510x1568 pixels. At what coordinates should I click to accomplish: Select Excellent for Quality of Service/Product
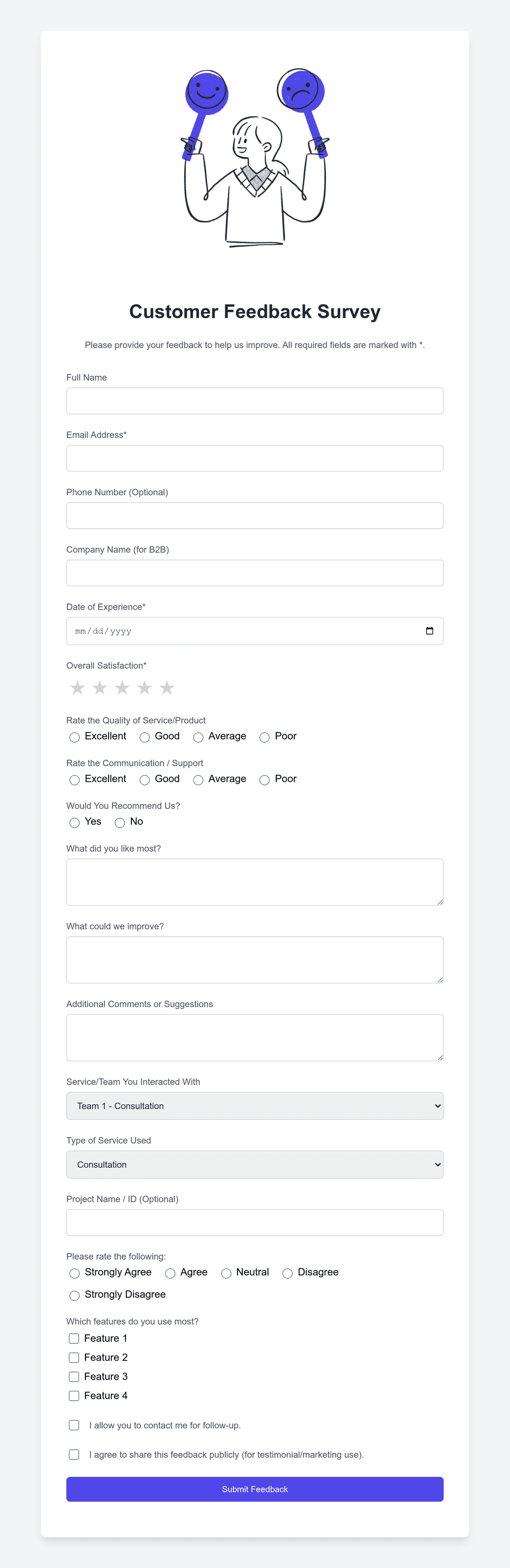pyautogui.click(x=74, y=737)
